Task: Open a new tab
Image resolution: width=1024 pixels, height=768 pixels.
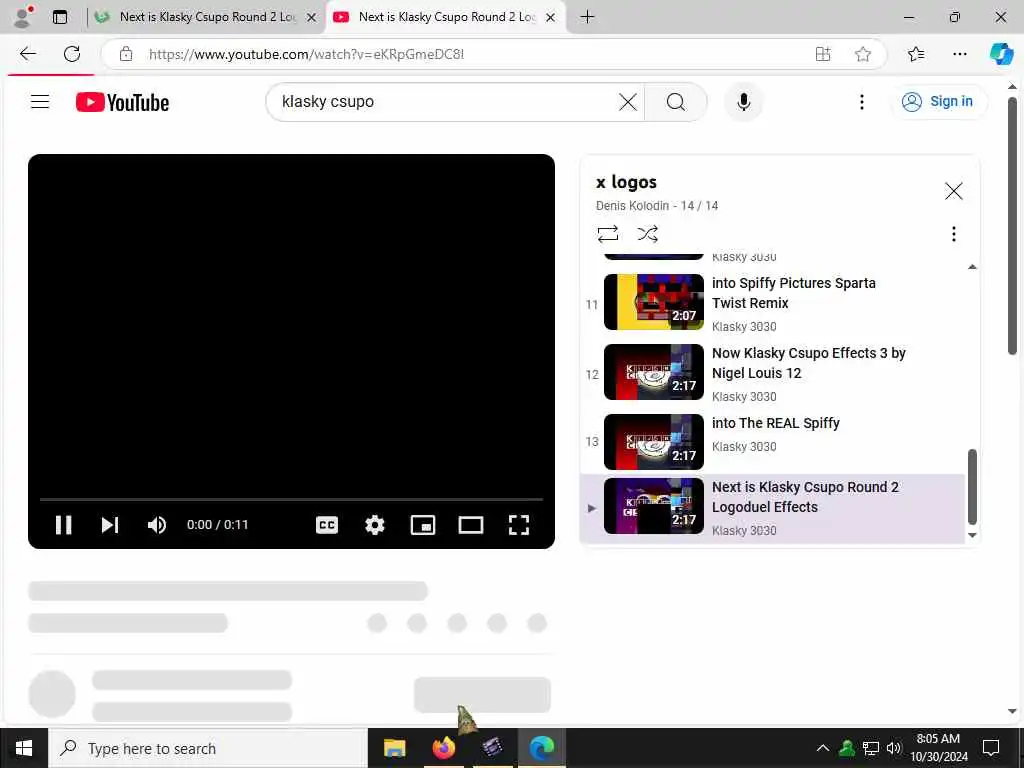Action: (587, 17)
